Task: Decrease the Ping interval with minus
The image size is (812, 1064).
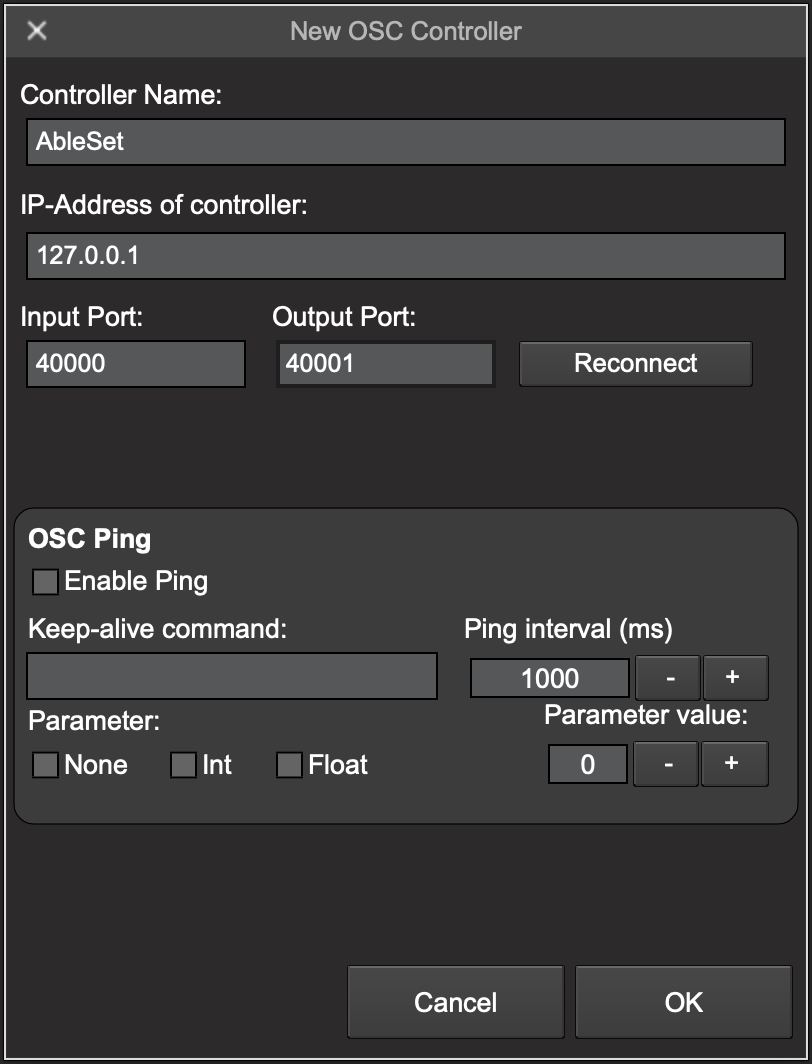Action: 668,679
